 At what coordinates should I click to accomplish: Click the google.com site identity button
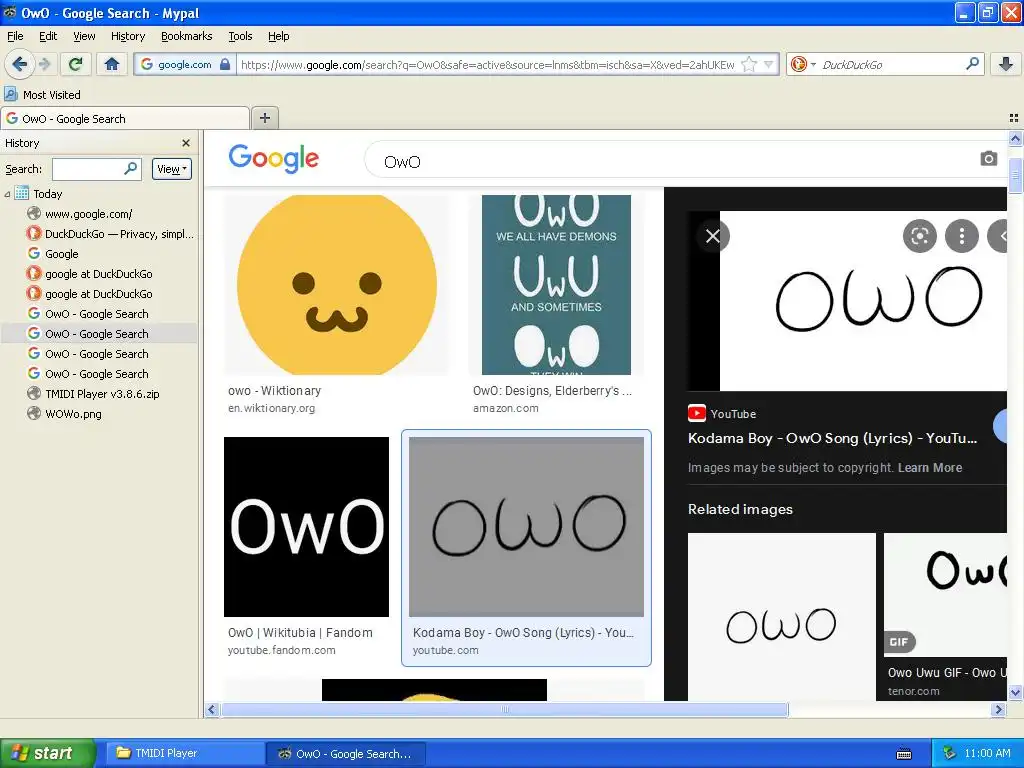pyautogui.click(x=185, y=65)
